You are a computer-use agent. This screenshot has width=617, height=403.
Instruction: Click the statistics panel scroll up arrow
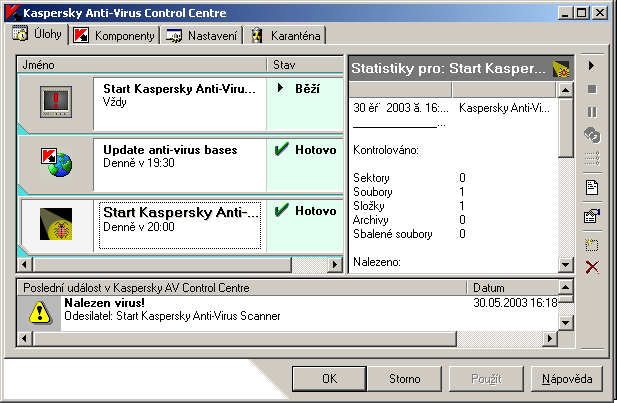565,90
